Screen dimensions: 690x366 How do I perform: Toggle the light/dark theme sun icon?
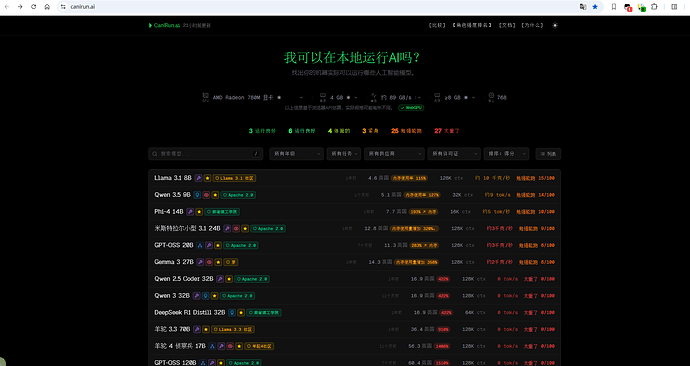(x=555, y=26)
